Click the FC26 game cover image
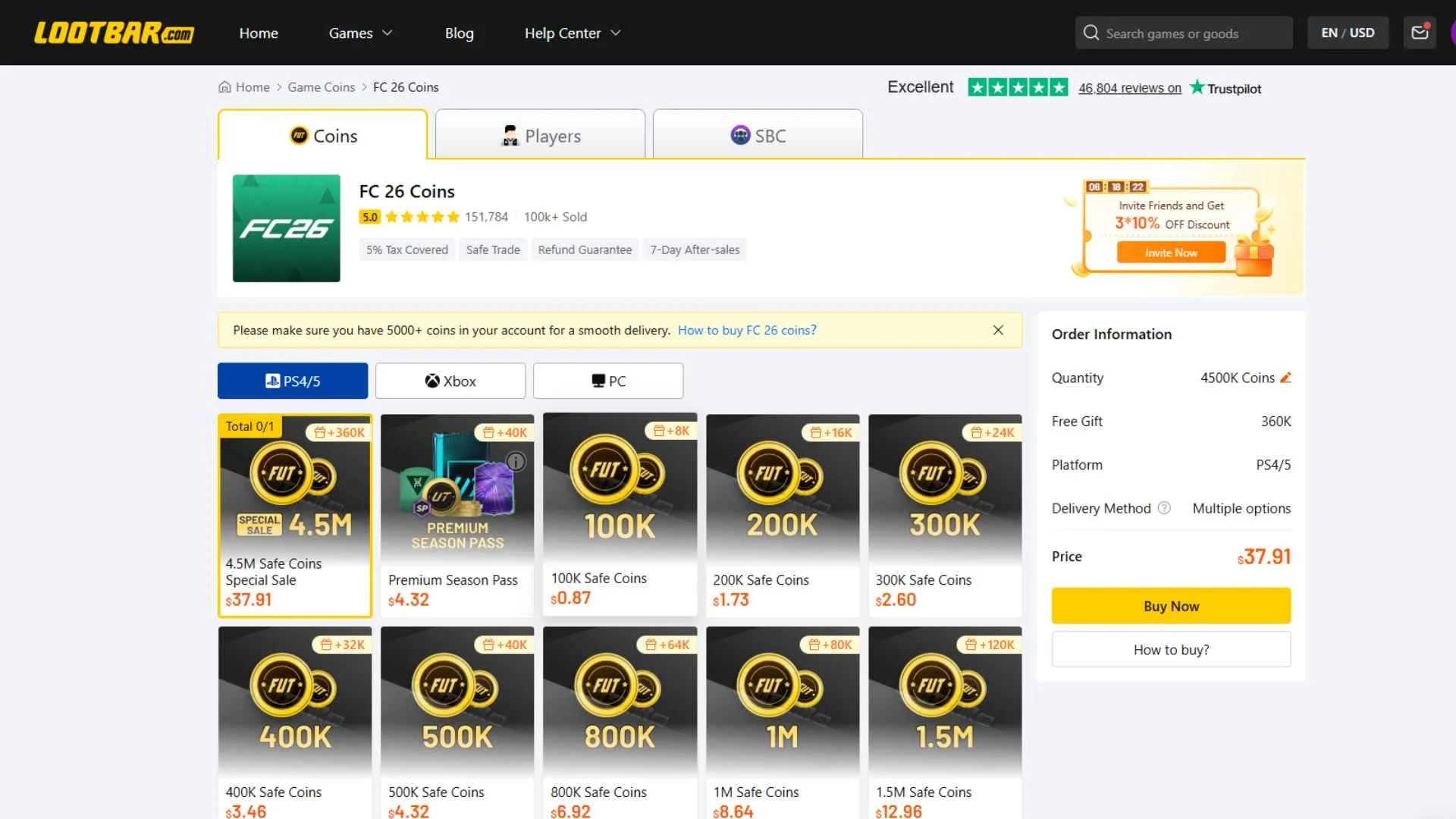Image resolution: width=1456 pixels, height=819 pixels. pos(286,228)
